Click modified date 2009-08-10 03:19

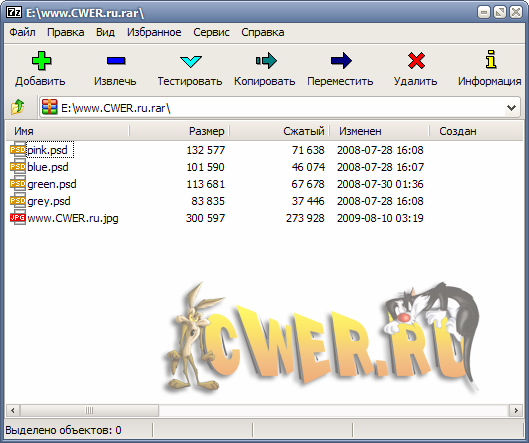tap(380, 218)
